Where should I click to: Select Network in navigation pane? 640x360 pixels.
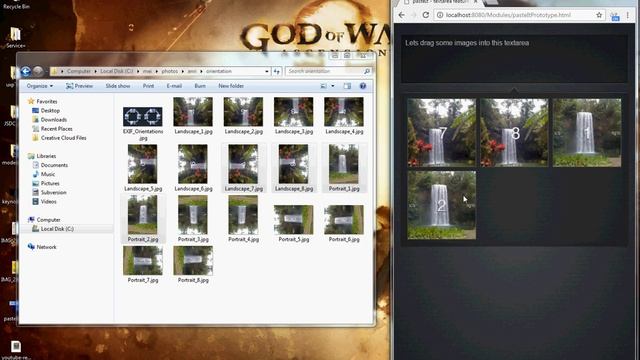[x=42, y=247]
